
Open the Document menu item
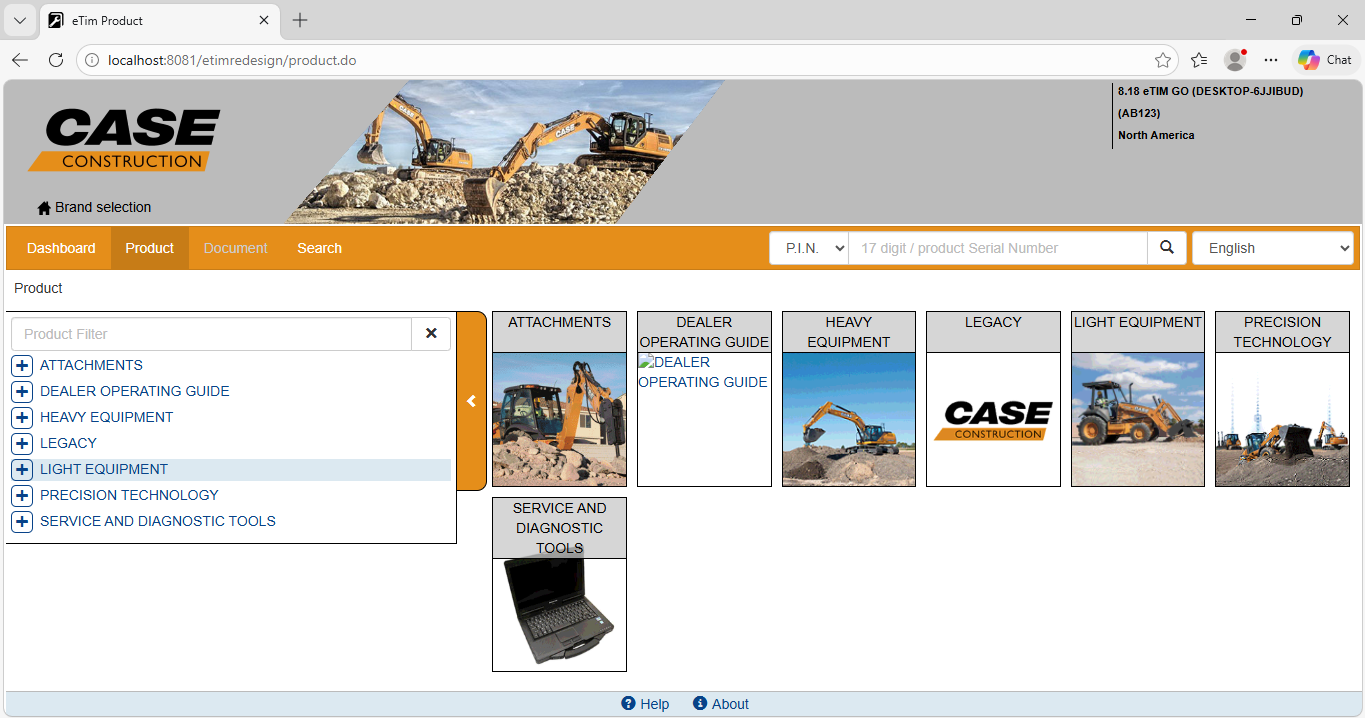tap(236, 248)
